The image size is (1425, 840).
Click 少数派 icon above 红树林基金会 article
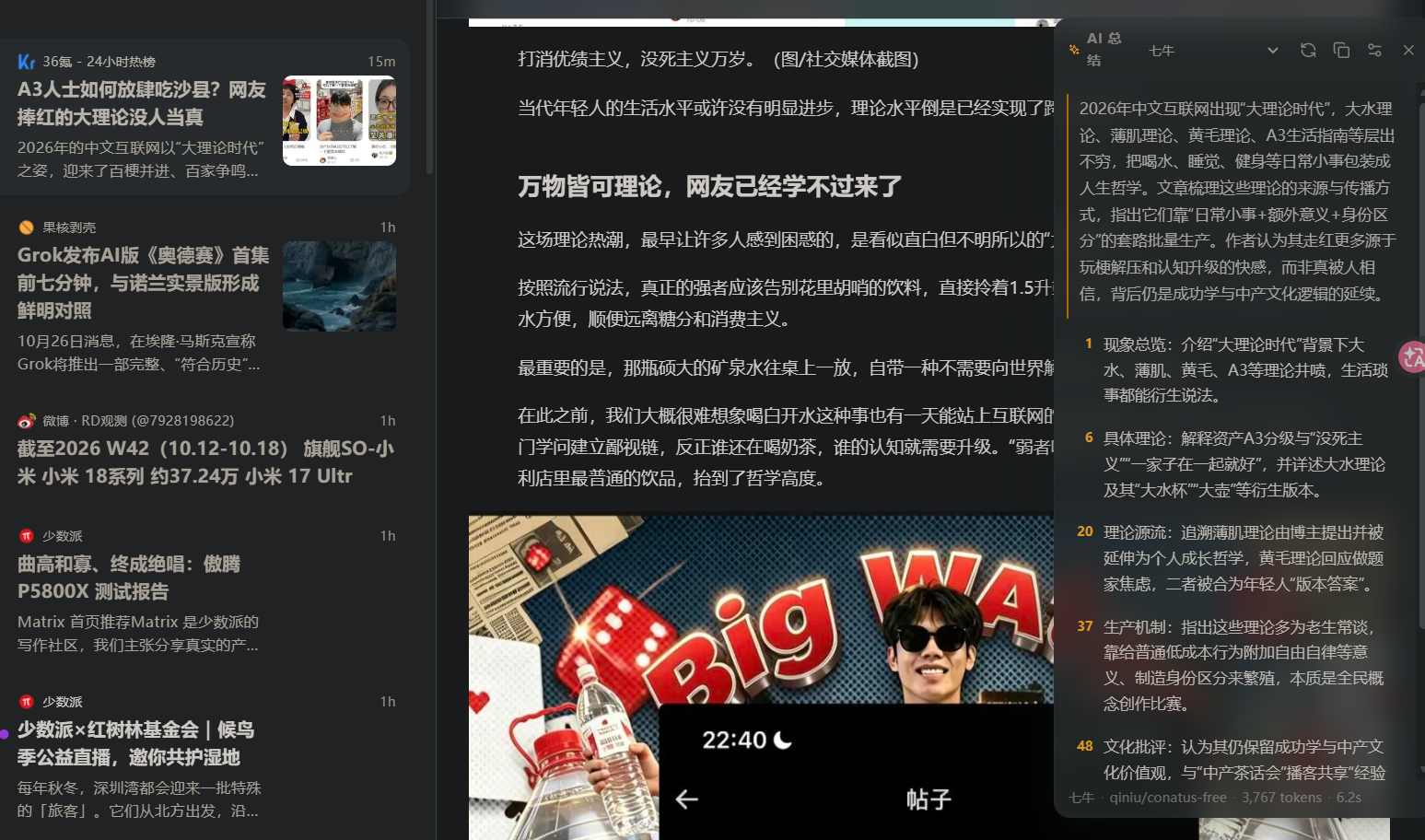pos(26,702)
